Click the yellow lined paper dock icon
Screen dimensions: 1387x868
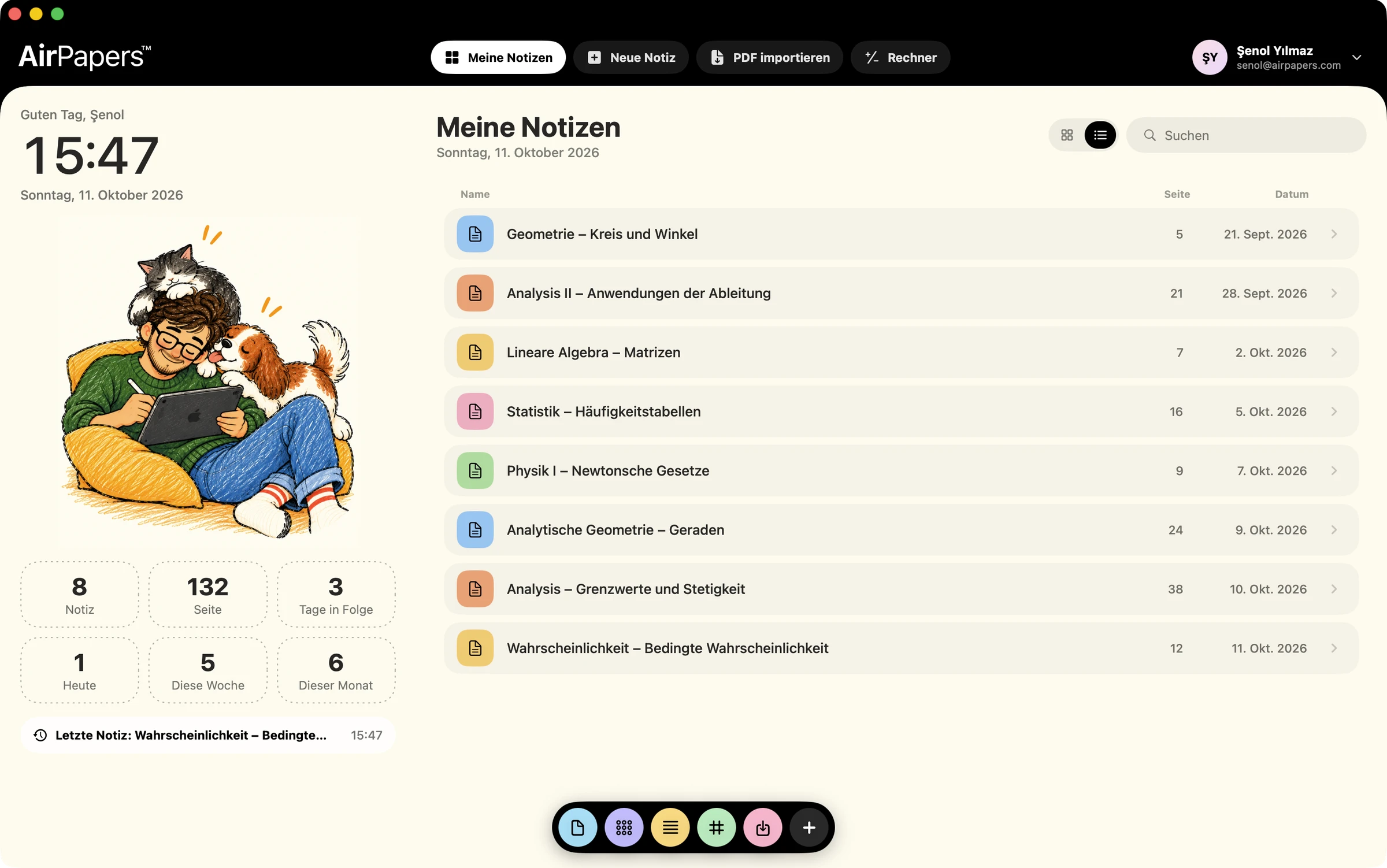coord(670,828)
